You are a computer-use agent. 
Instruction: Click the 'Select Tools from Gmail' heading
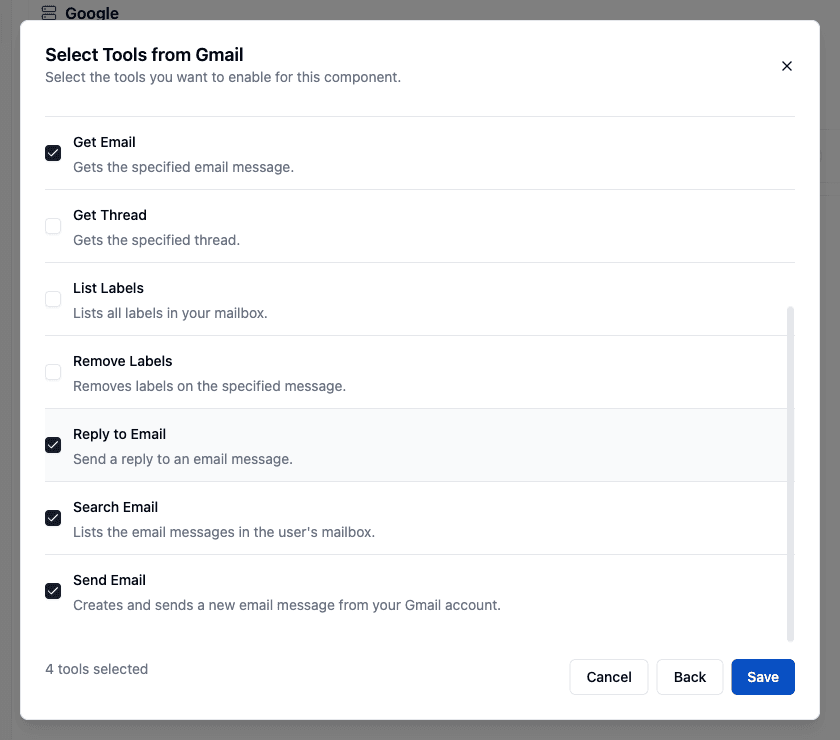click(x=144, y=55)
